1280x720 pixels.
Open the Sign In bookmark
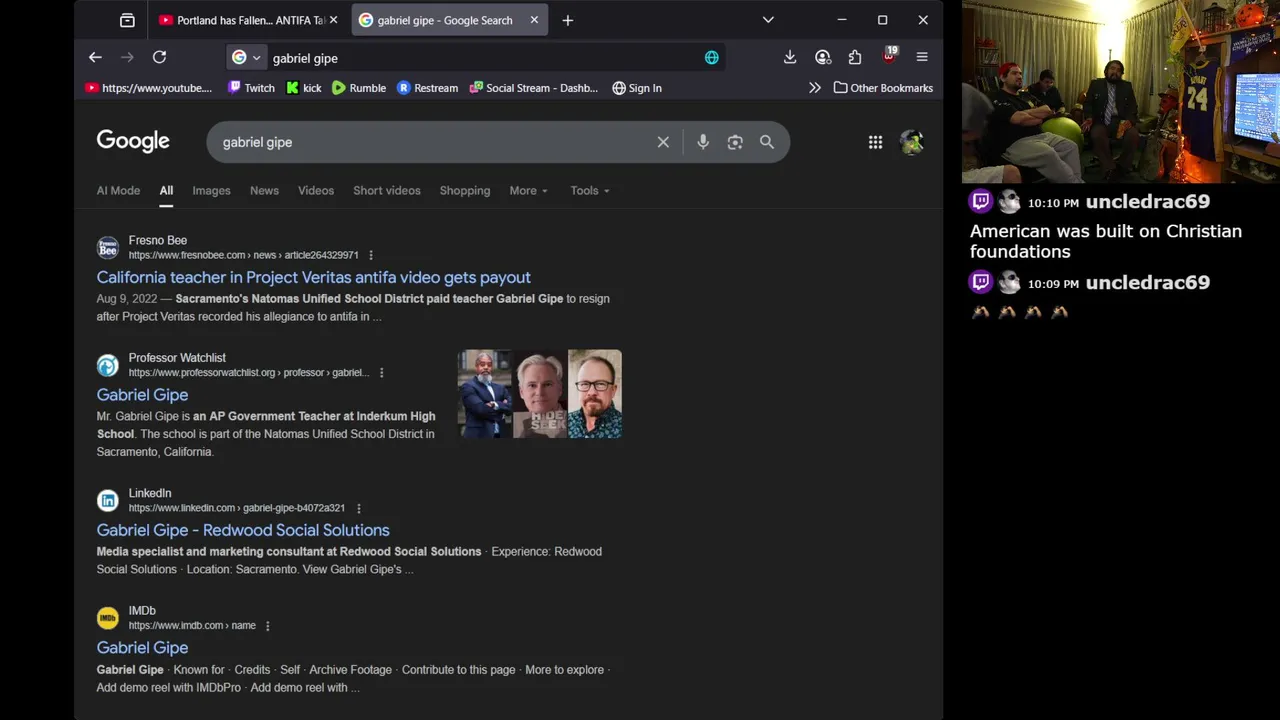click(637, 88)
